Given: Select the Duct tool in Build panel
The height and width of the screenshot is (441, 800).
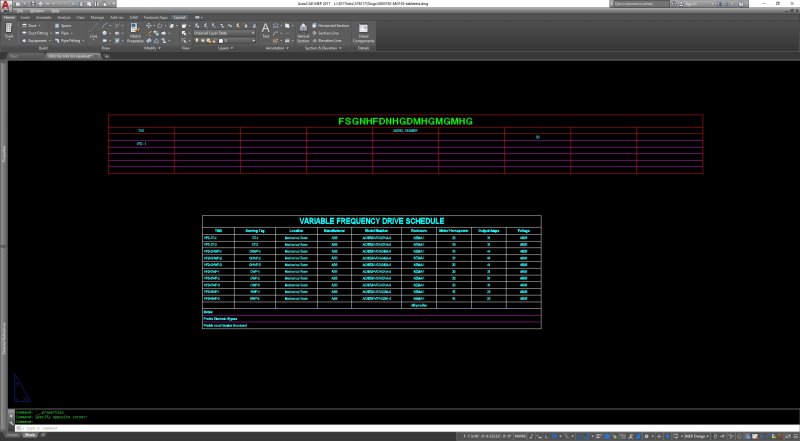Looking at the screenshot, I should click(32, 25).
